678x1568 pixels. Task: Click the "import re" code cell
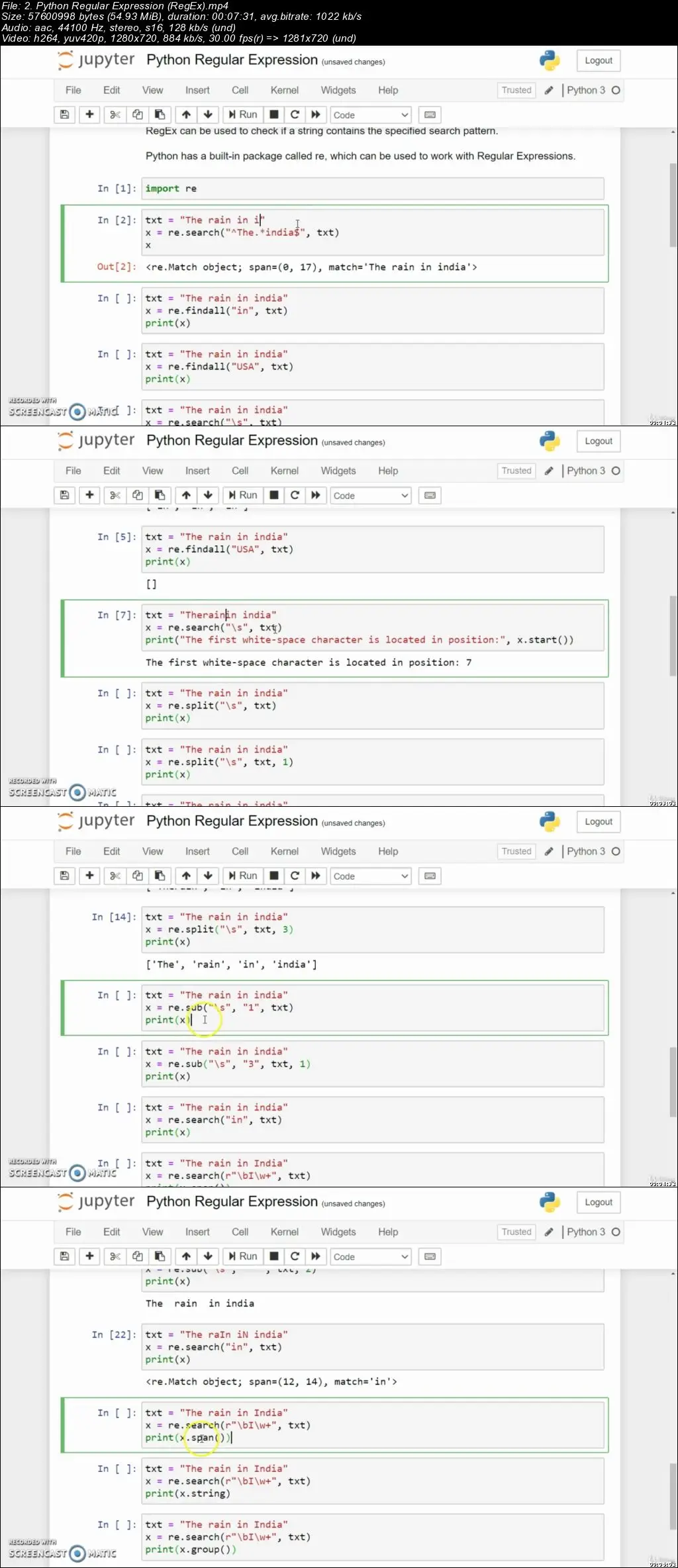click(373, 189)
